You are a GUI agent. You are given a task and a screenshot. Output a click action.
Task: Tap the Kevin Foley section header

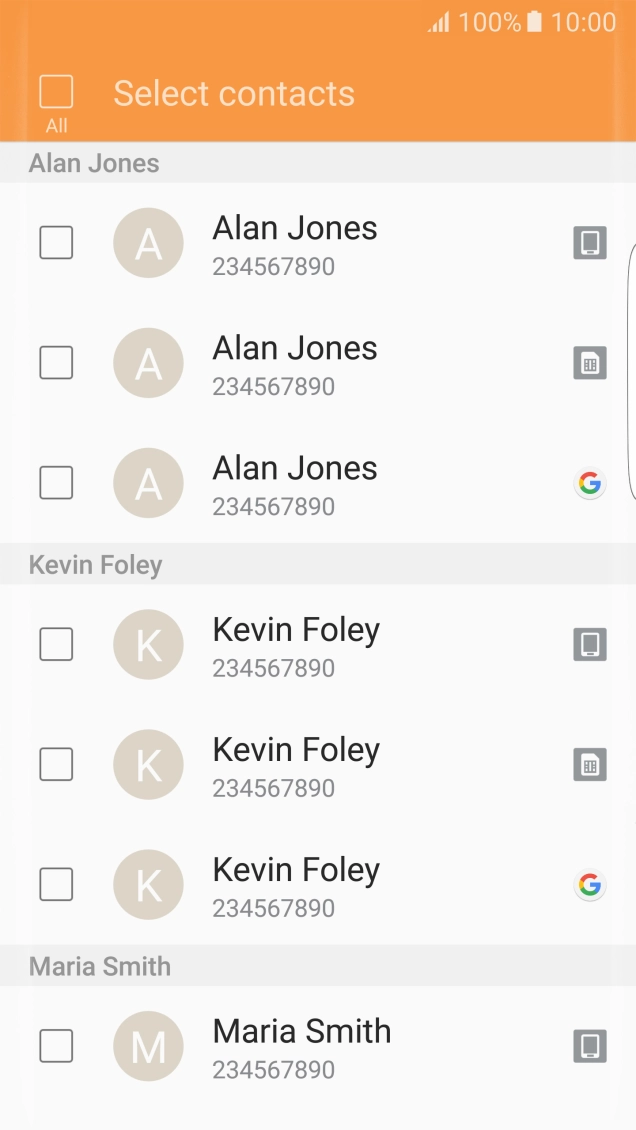(x=96, y=565)
